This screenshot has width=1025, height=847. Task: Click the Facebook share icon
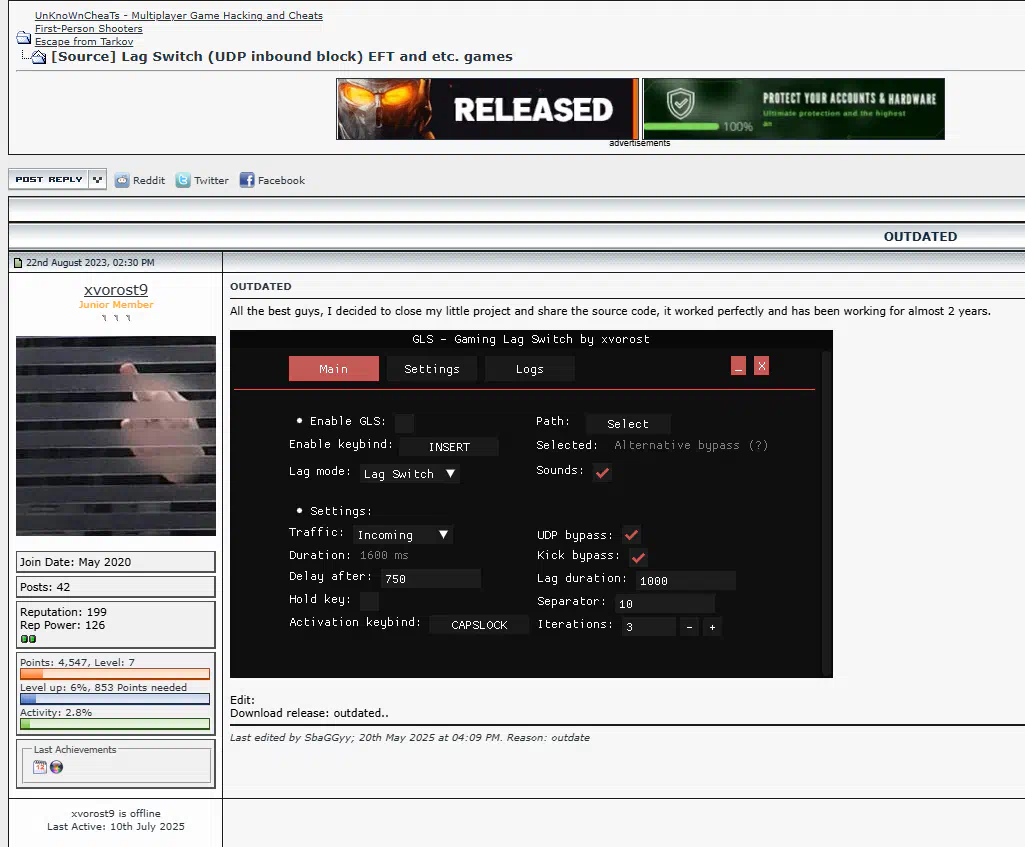(x=246, y=180)
